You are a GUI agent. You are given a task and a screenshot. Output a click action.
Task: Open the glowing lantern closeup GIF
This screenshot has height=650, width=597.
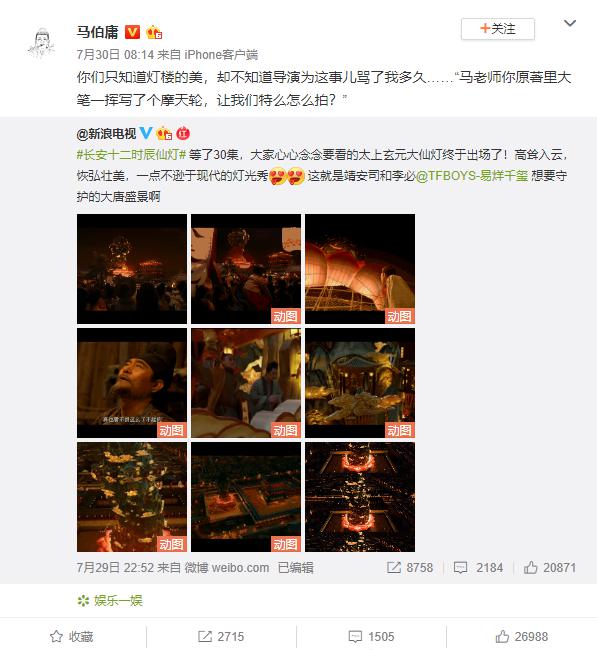click(360, 269)
